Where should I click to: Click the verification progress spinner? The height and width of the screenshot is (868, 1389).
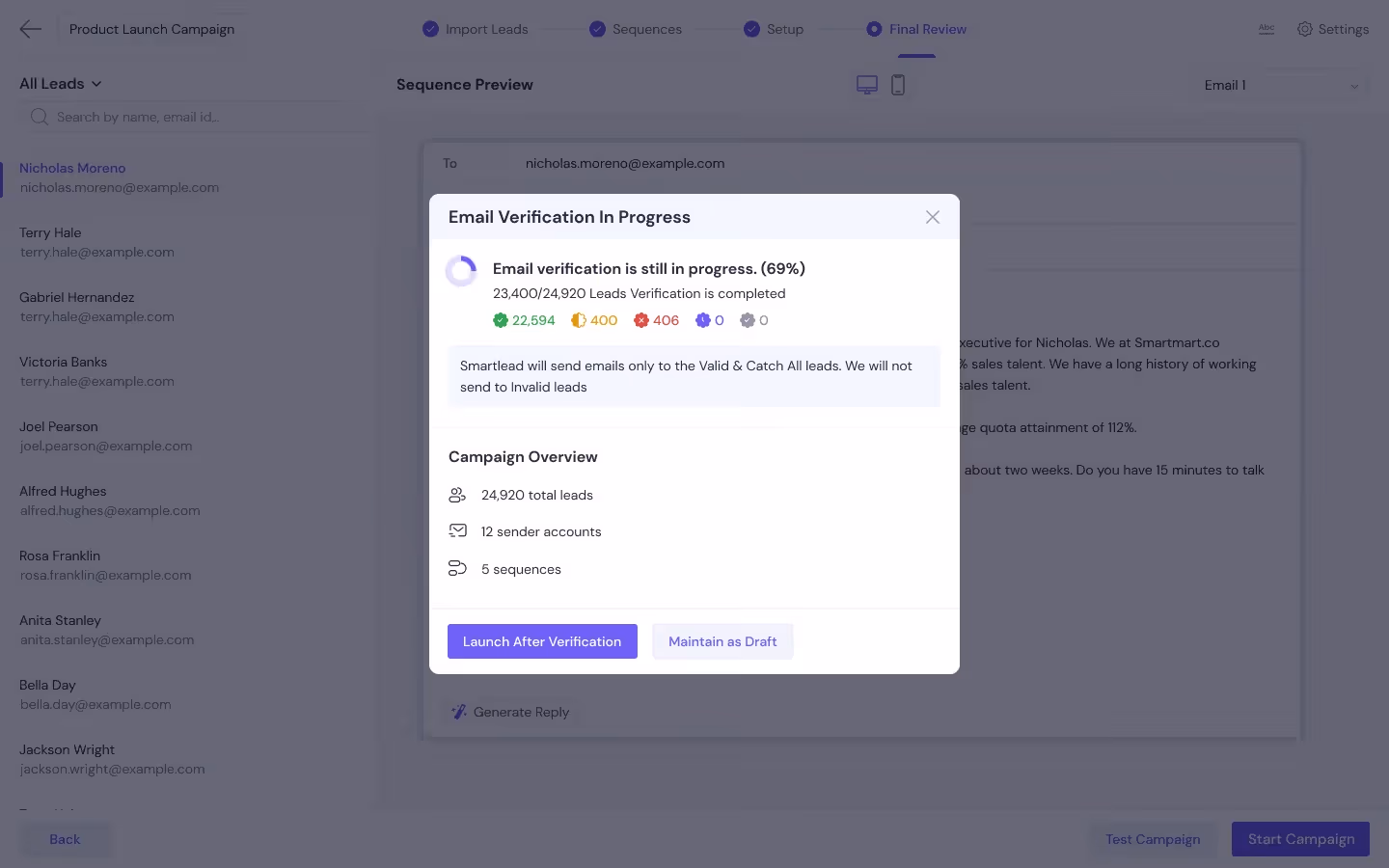pyautogui.click(x=461, y=271)
